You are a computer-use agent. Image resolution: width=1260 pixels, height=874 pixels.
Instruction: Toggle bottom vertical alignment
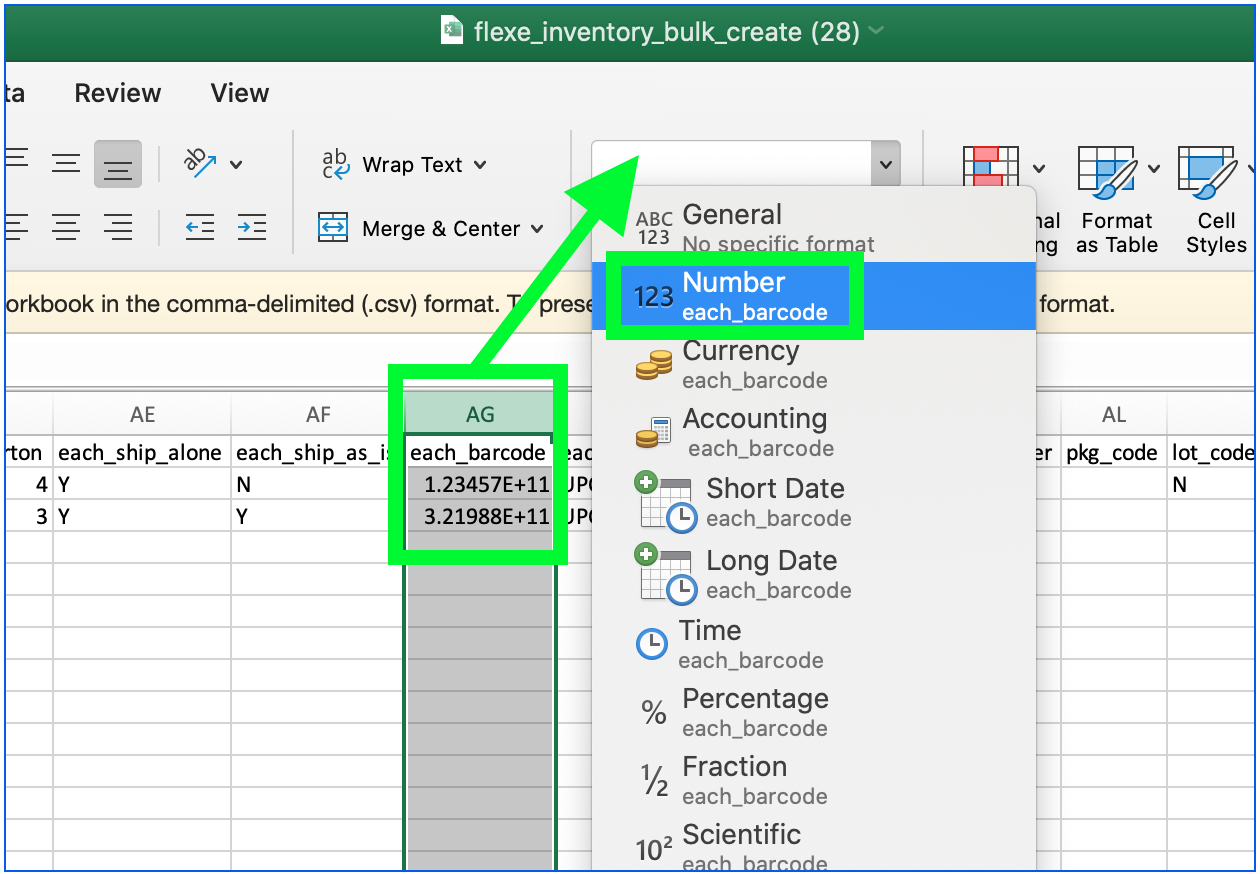118,163
